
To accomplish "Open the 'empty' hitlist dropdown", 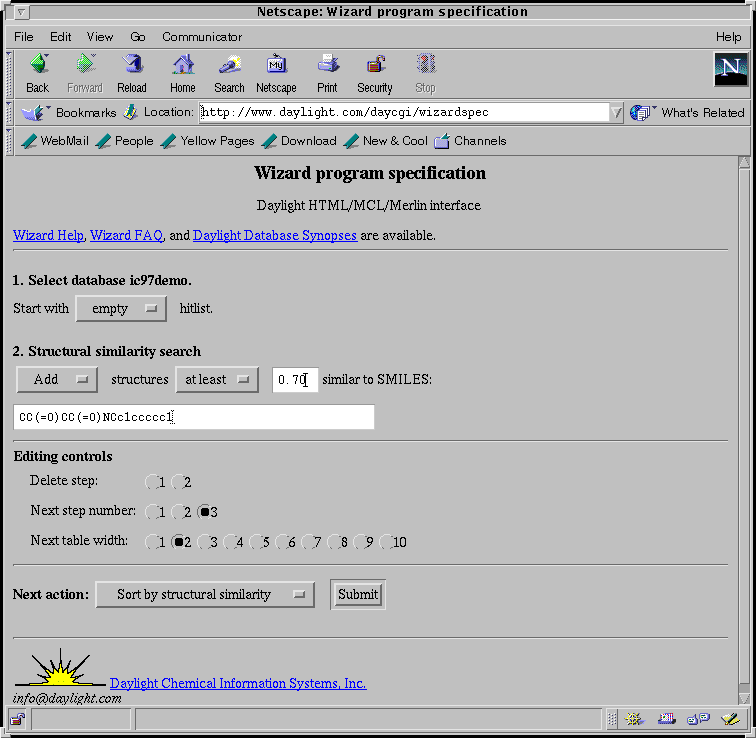I will tap(121, 309).
